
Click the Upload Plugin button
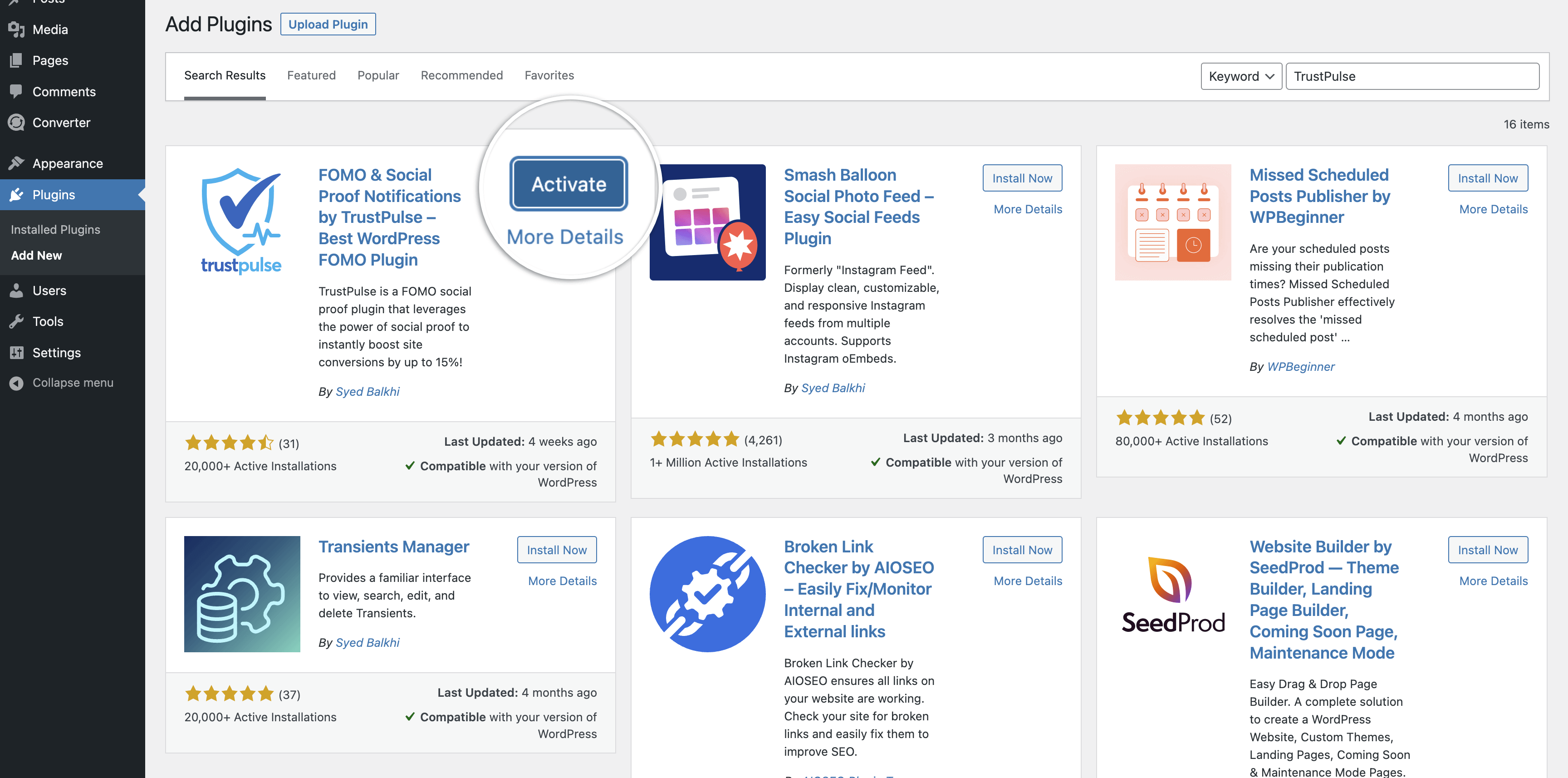click(328, 25)
